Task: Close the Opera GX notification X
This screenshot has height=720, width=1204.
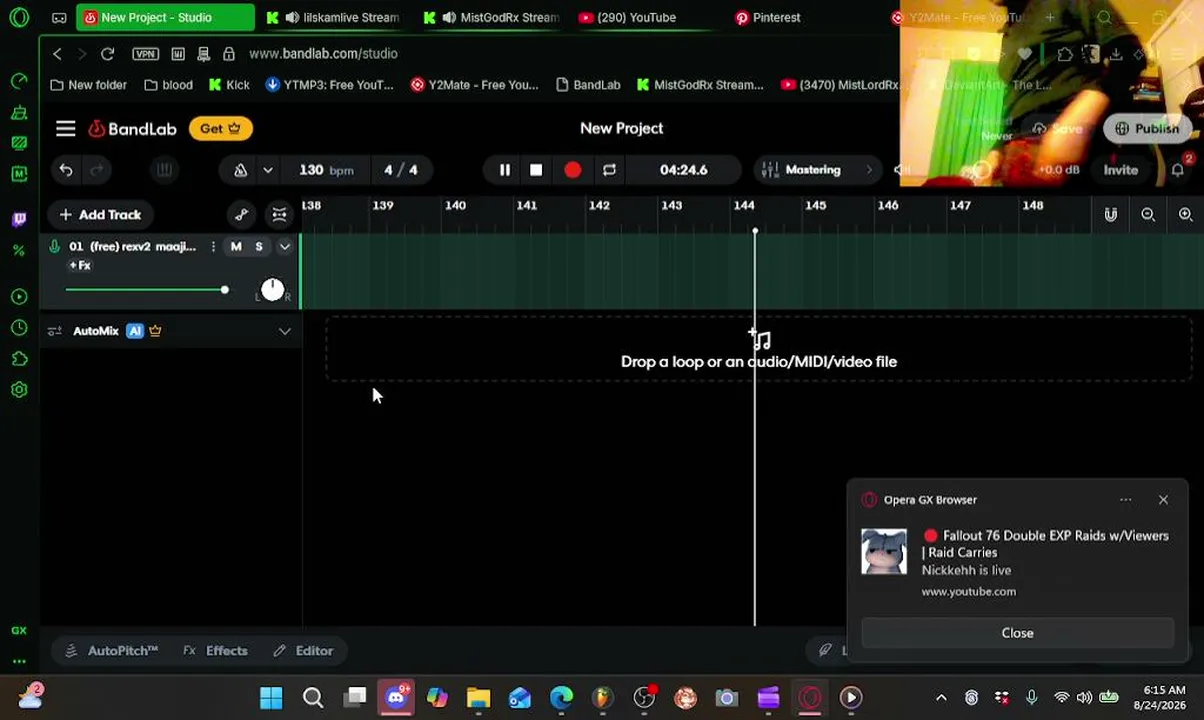Action: 1163,500
